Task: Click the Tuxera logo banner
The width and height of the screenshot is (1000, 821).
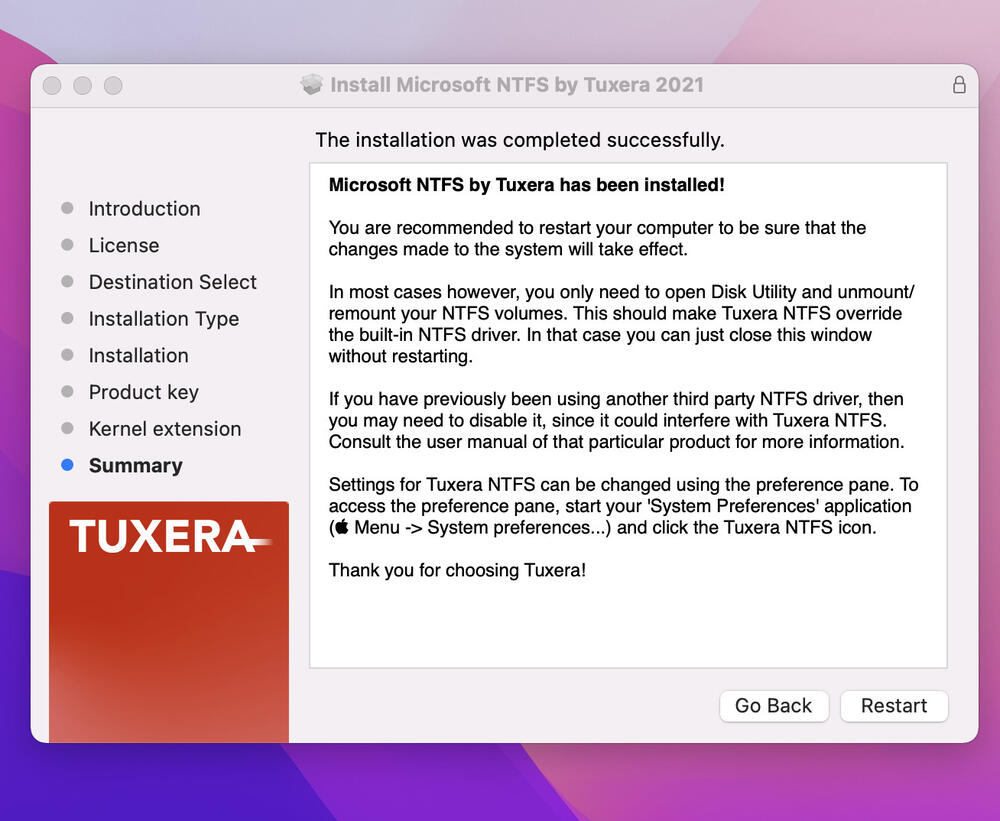Action: pos(169,622)
